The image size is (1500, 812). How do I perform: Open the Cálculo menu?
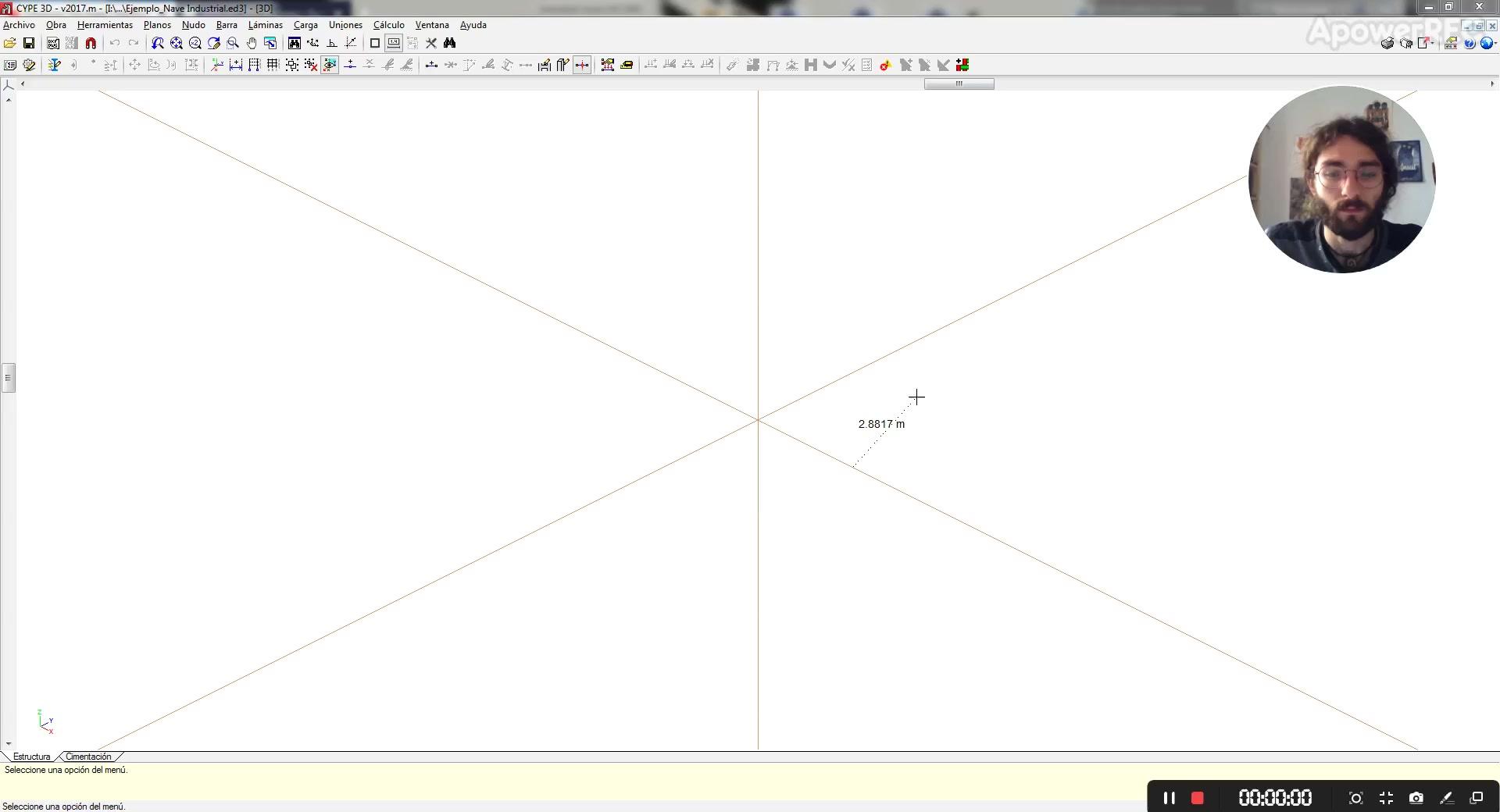[388, 25]
